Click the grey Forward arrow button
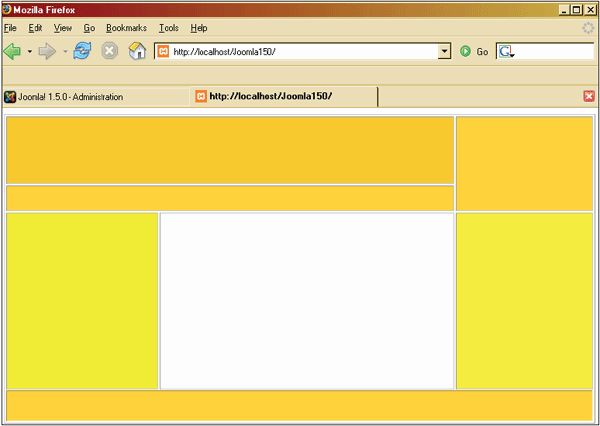600x426 pixels. pyautogui.click(x=47, y=51)
